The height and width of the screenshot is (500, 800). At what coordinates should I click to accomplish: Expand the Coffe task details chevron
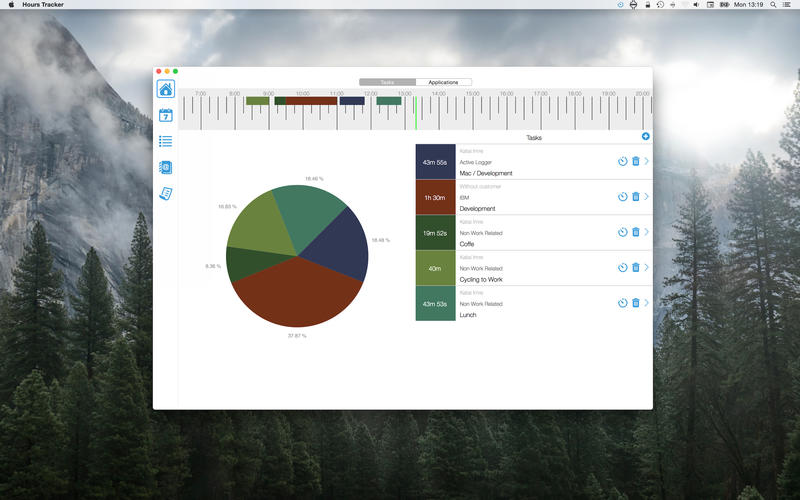(647, 232)
